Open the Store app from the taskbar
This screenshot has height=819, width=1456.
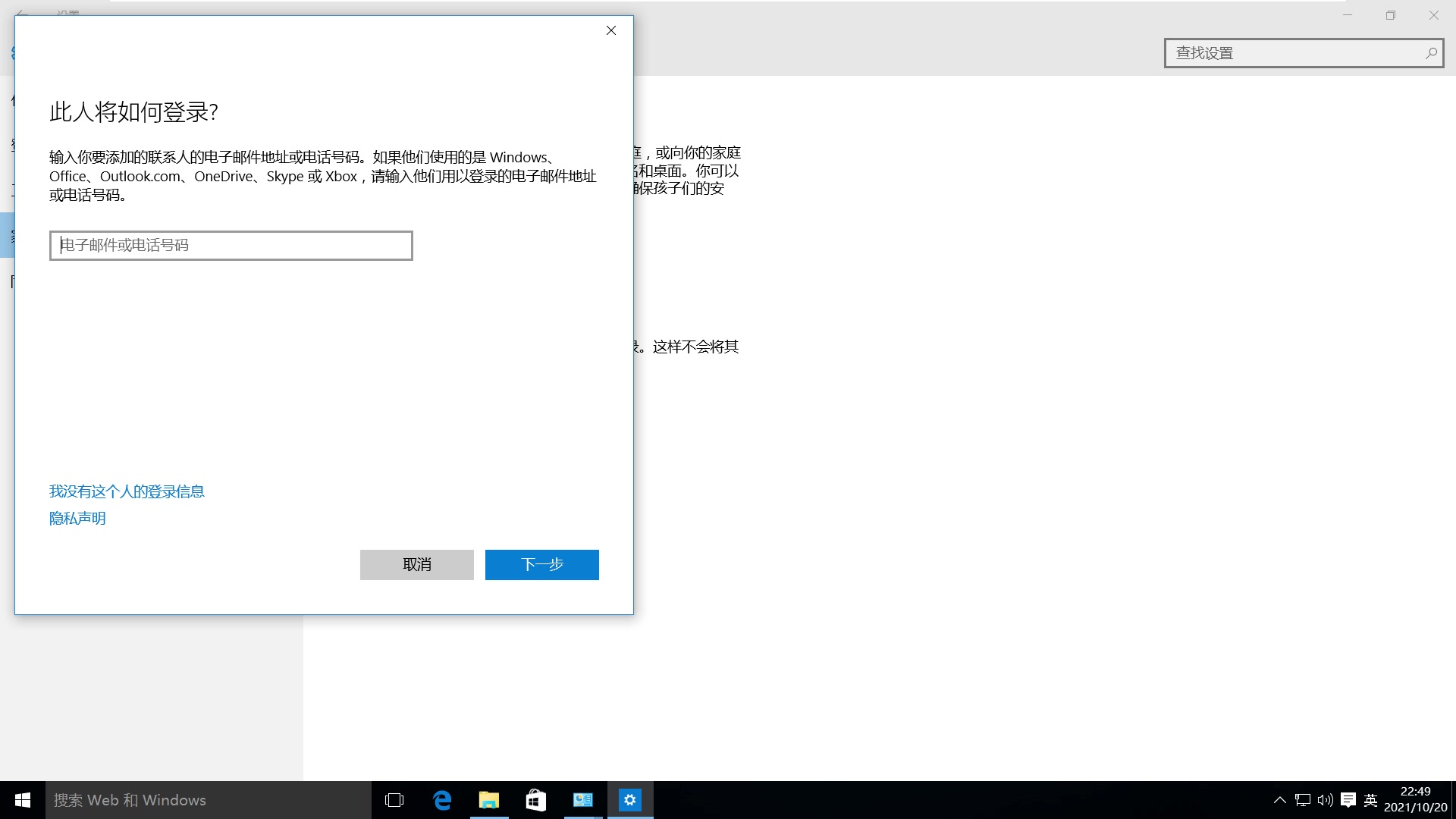pyautogui.click(x=536, y=800)
